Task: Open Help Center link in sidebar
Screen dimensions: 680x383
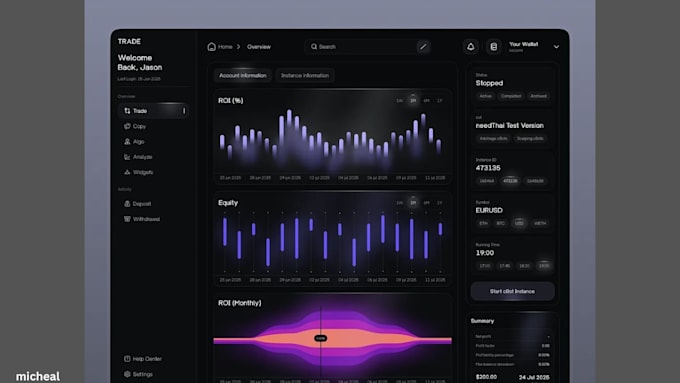Action: pos(147,359)
